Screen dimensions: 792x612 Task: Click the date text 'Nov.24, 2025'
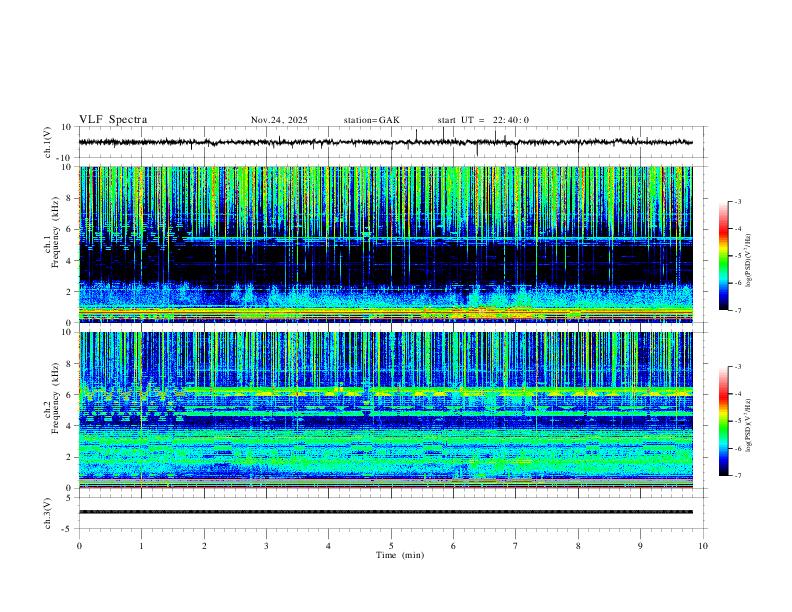pyautogui.click(x=279, y=120)
